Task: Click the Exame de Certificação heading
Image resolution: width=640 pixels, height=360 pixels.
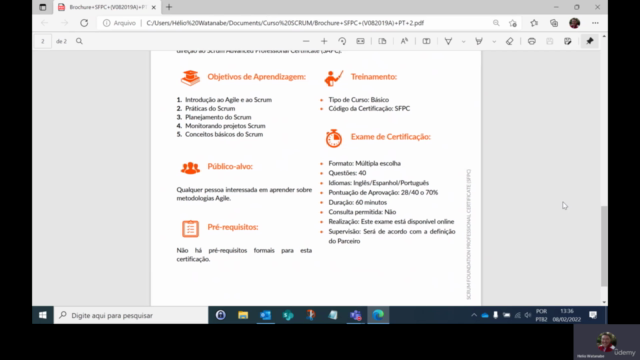Action: tap(391, 137)
